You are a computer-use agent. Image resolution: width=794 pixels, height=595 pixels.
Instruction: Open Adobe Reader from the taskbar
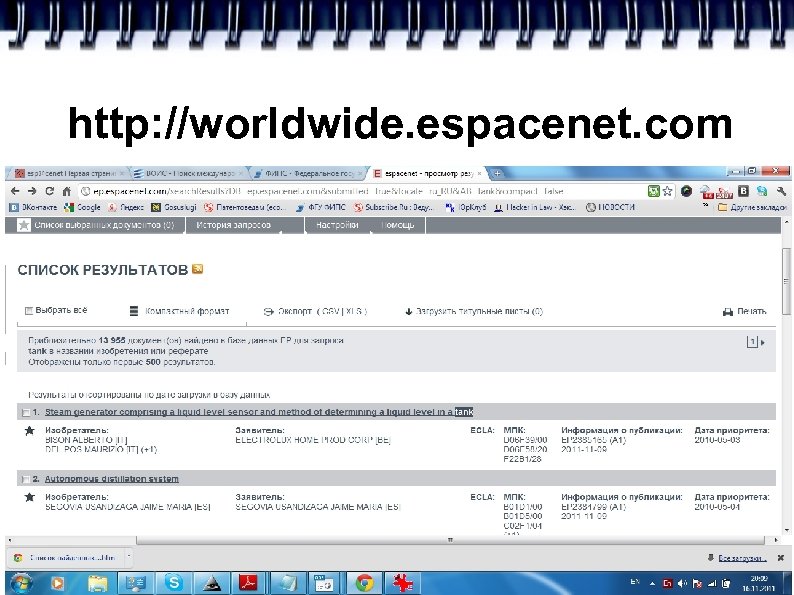coord(249,583)
